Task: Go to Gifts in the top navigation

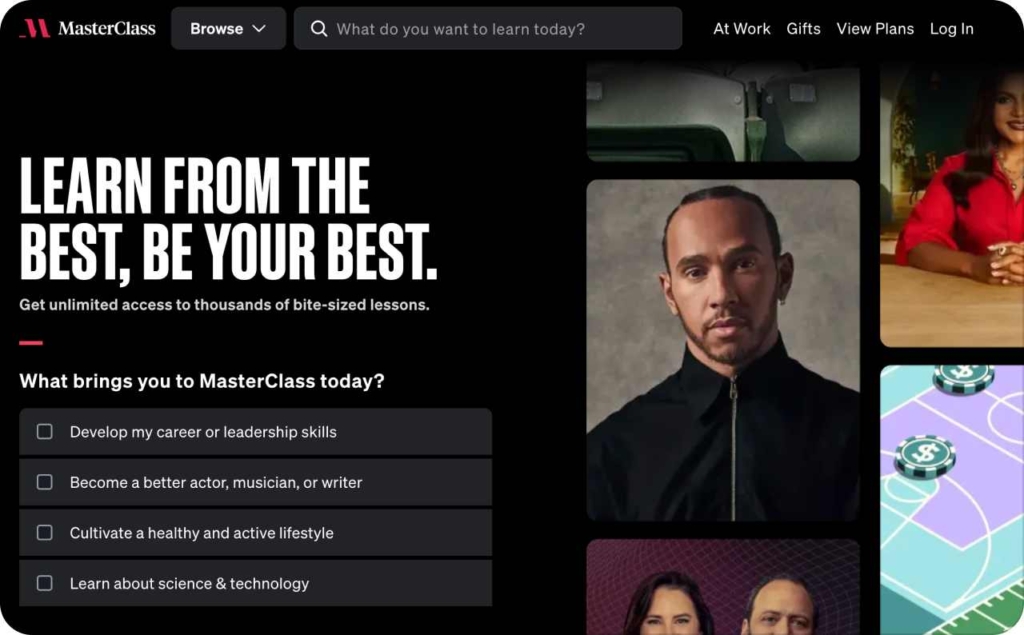Action: 803,29
